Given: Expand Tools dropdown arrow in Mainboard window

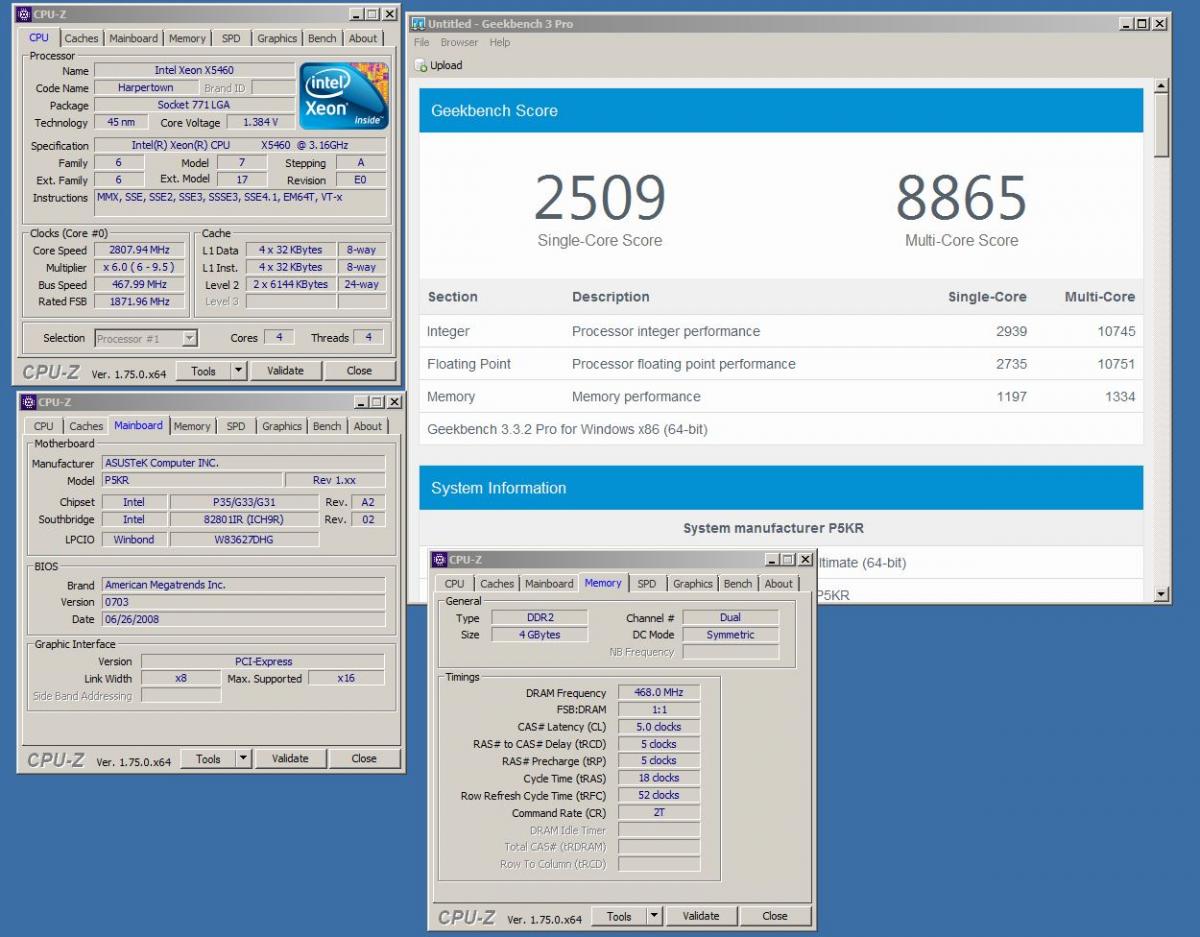Looking at the screenshot, I should [x=243, y=759].
